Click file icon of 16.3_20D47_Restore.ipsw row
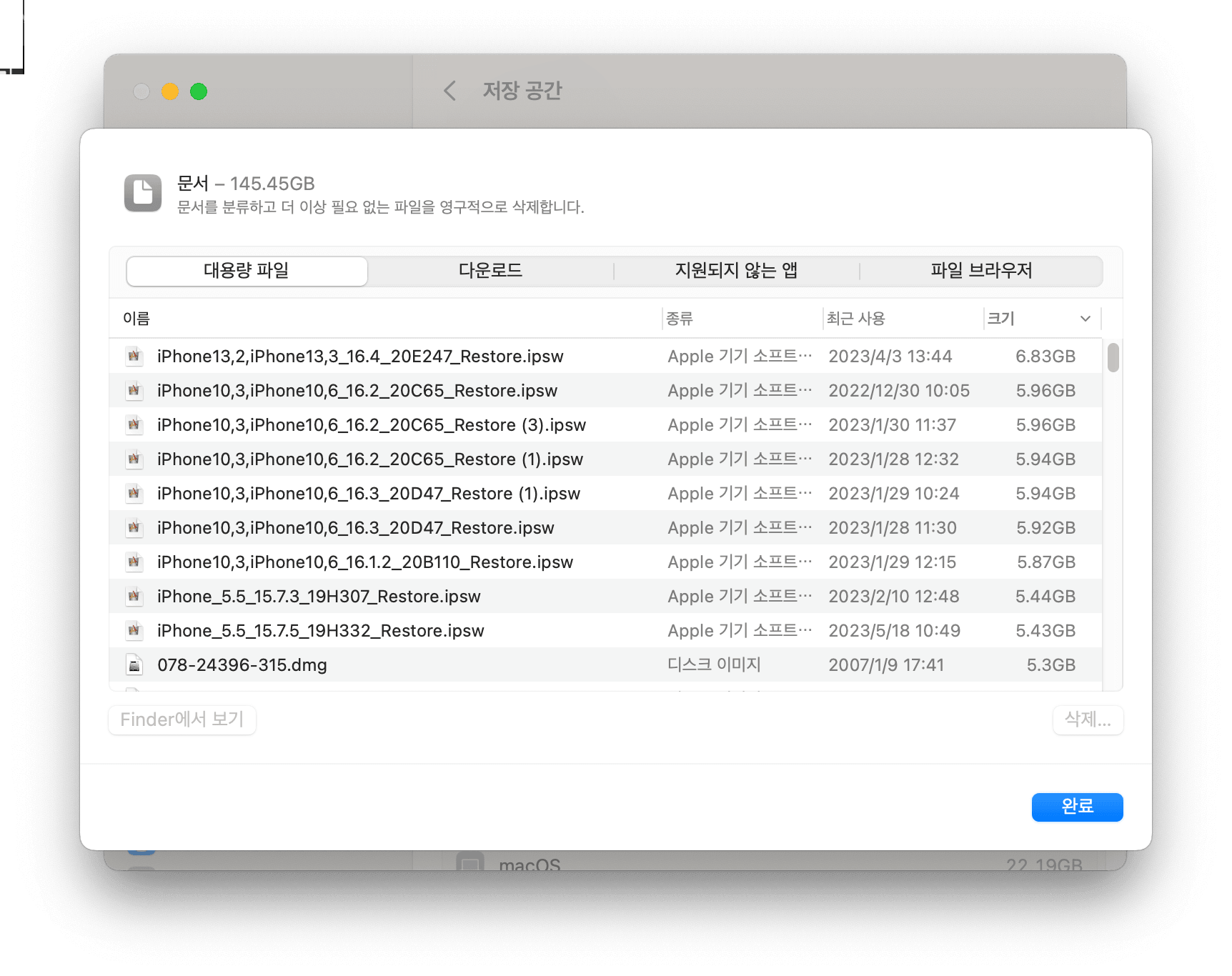 pyautogui.click(x=134, y=527)
